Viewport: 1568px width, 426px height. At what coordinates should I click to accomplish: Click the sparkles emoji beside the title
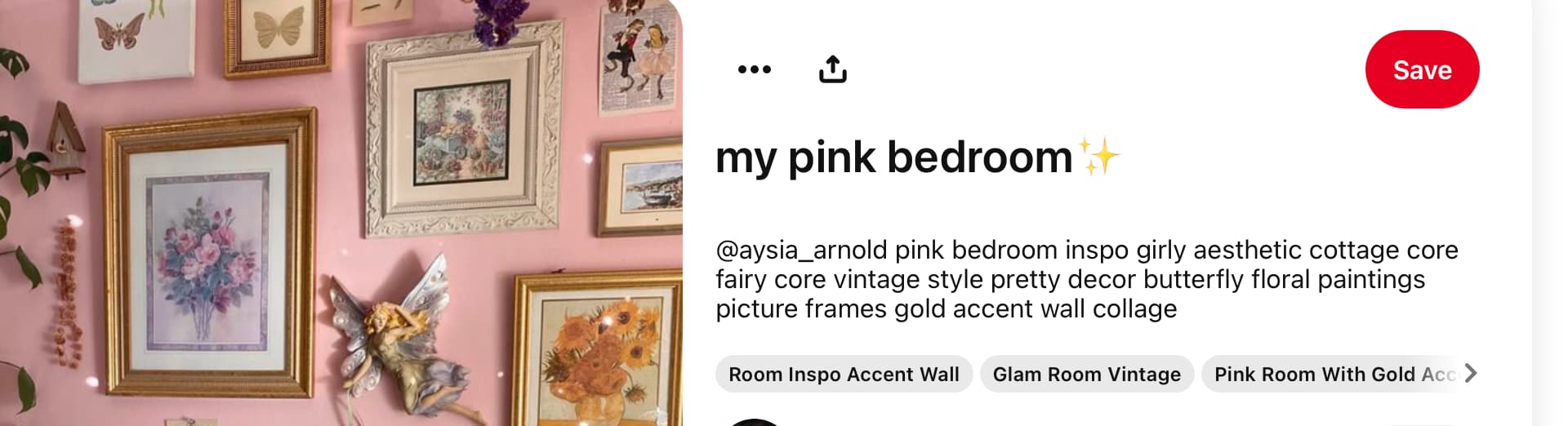[x=1098, y=155]
